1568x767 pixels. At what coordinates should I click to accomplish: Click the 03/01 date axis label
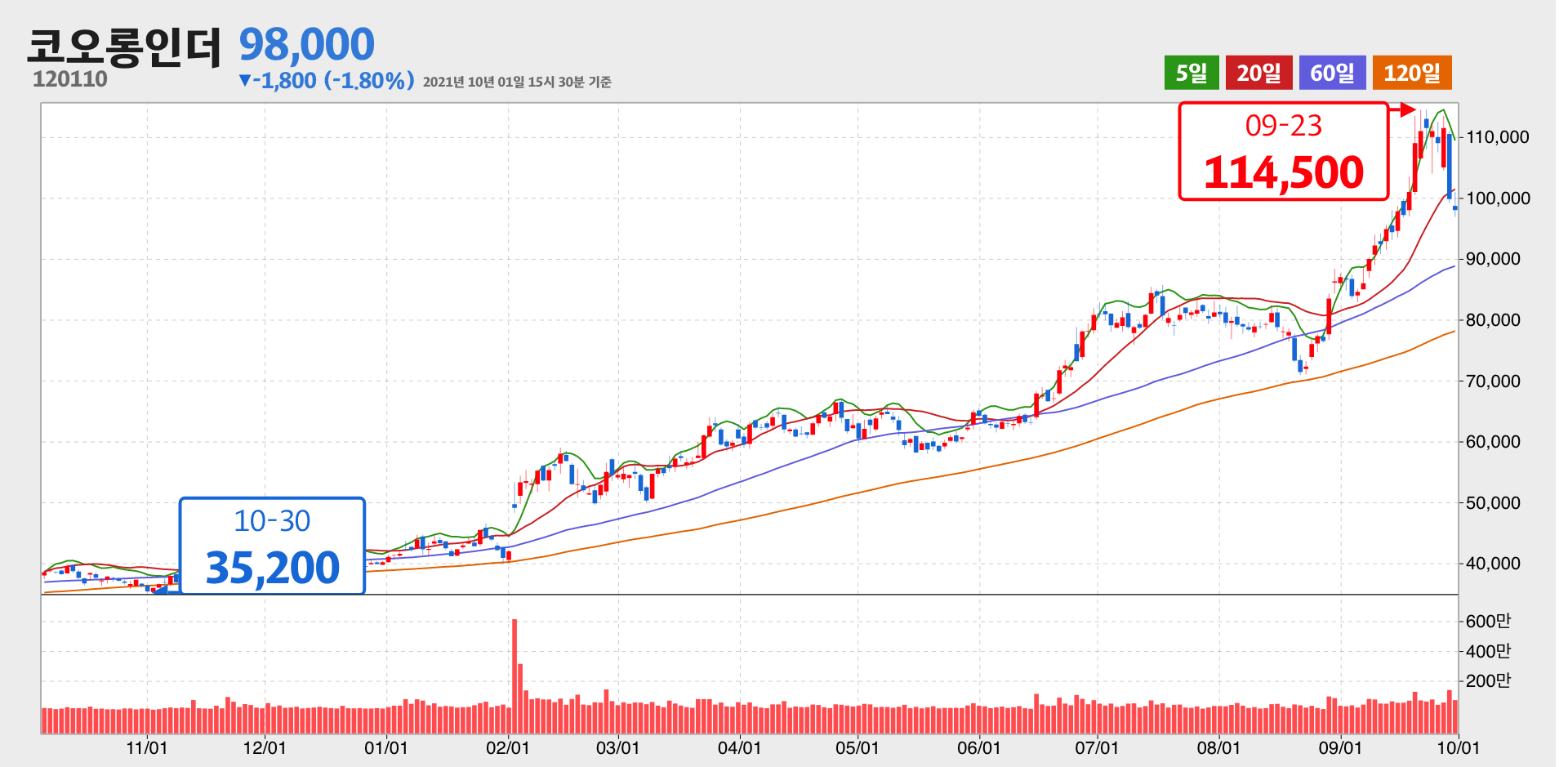tap(618, 748)
